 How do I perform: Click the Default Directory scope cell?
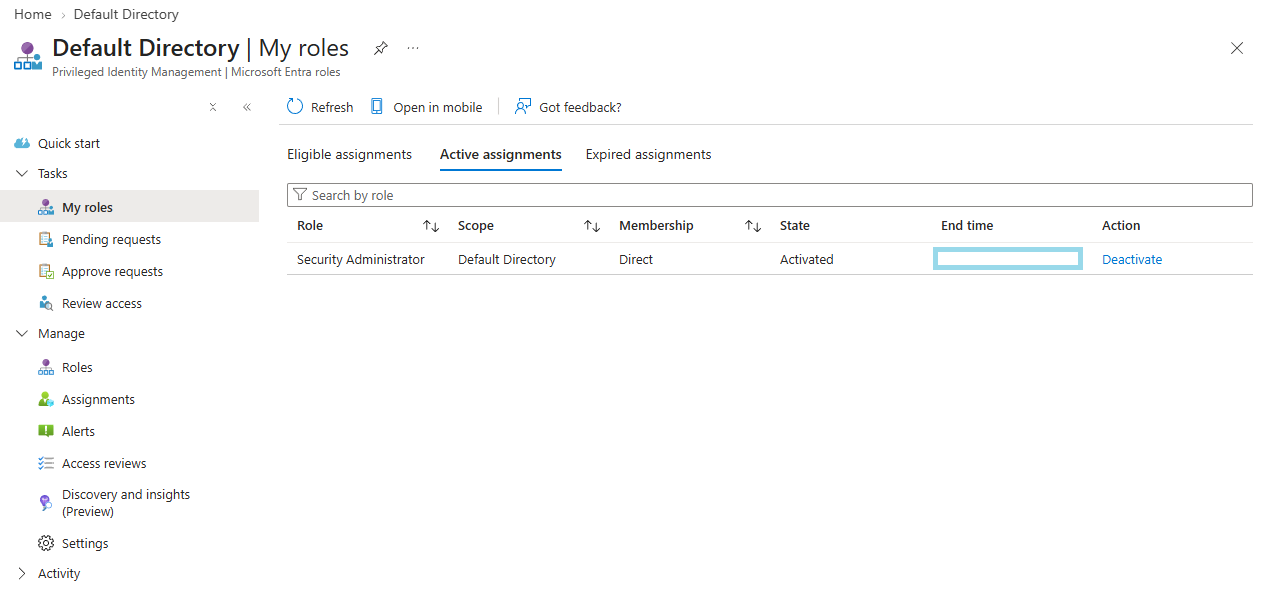507,259
